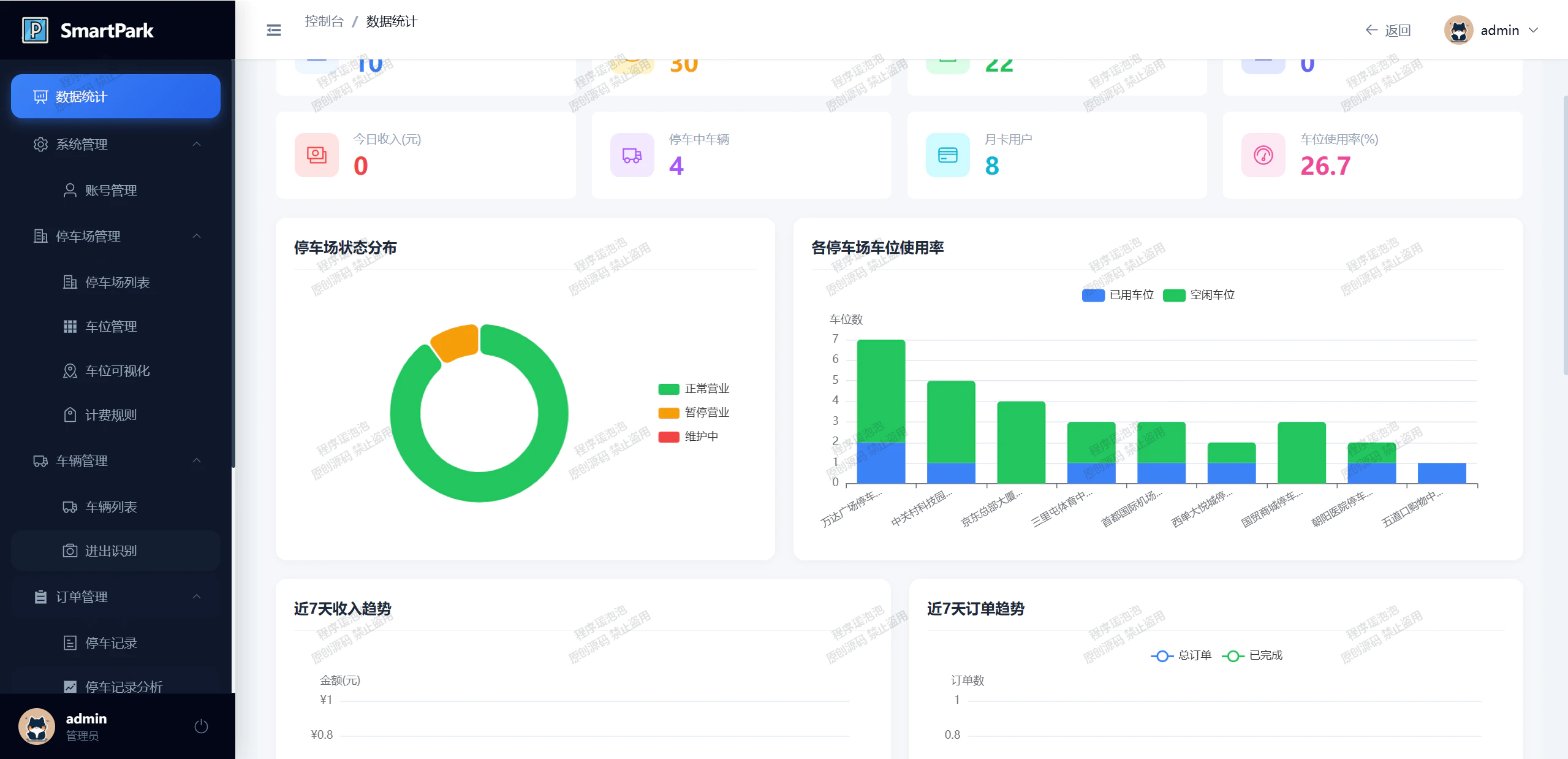Image resolution: width=1568 pixels, height=759 pixels.
Task: Open the 停车记录 menu item
Action: tap(116, 643)
